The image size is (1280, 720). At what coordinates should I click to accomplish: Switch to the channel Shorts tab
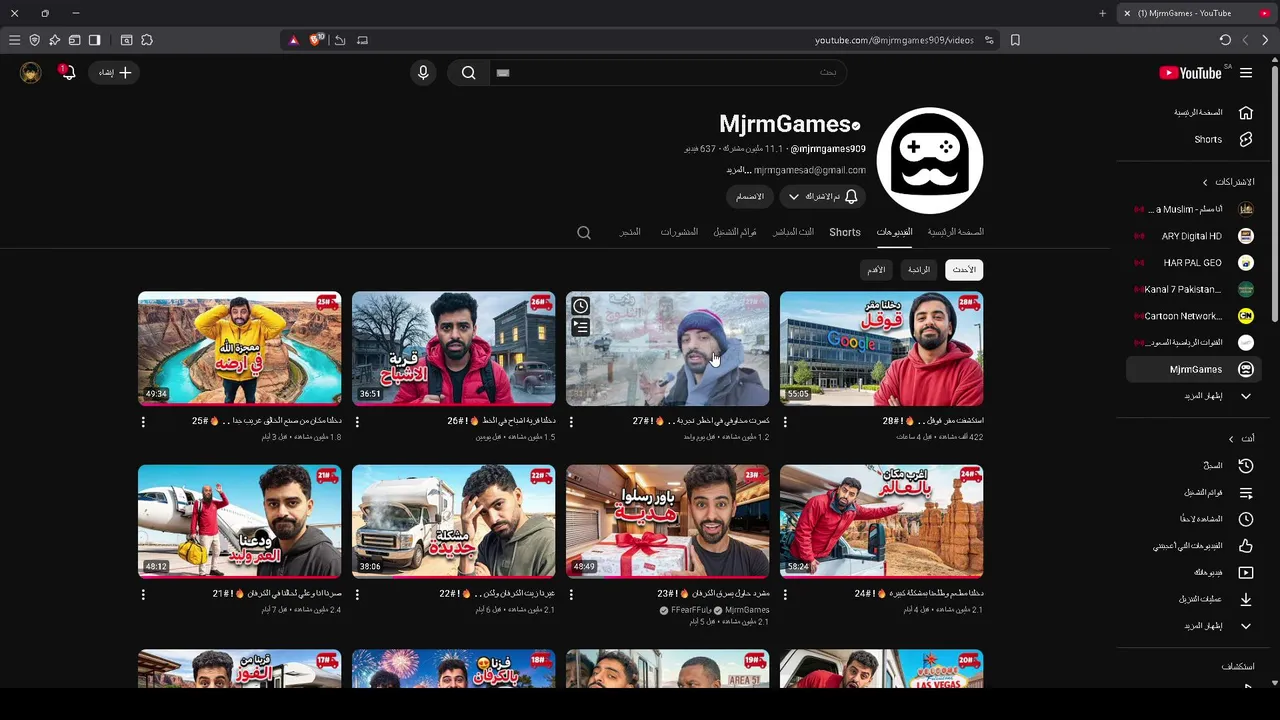tap(845, 232)
